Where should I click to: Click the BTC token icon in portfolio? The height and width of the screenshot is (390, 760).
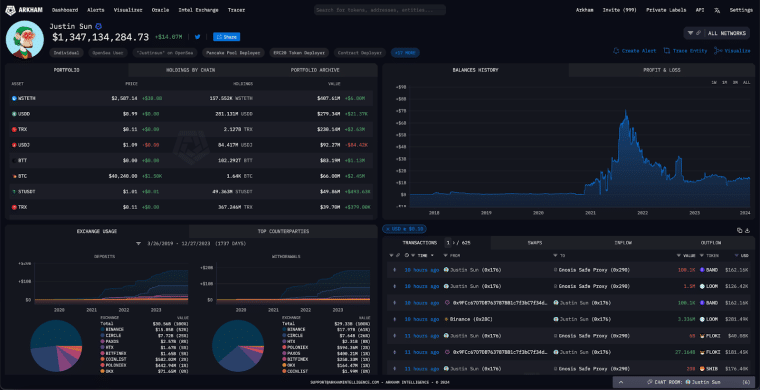click(x=14, y=176)
